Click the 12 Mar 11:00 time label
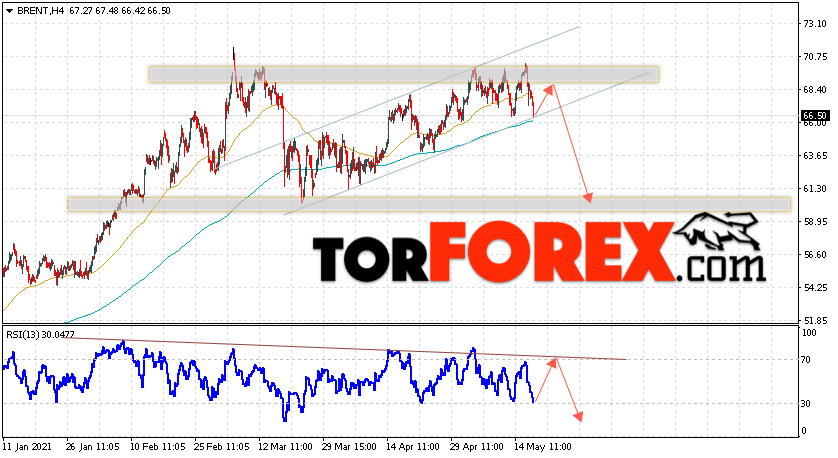This screenshot has width=838, height=458. (x=285, y=447)
